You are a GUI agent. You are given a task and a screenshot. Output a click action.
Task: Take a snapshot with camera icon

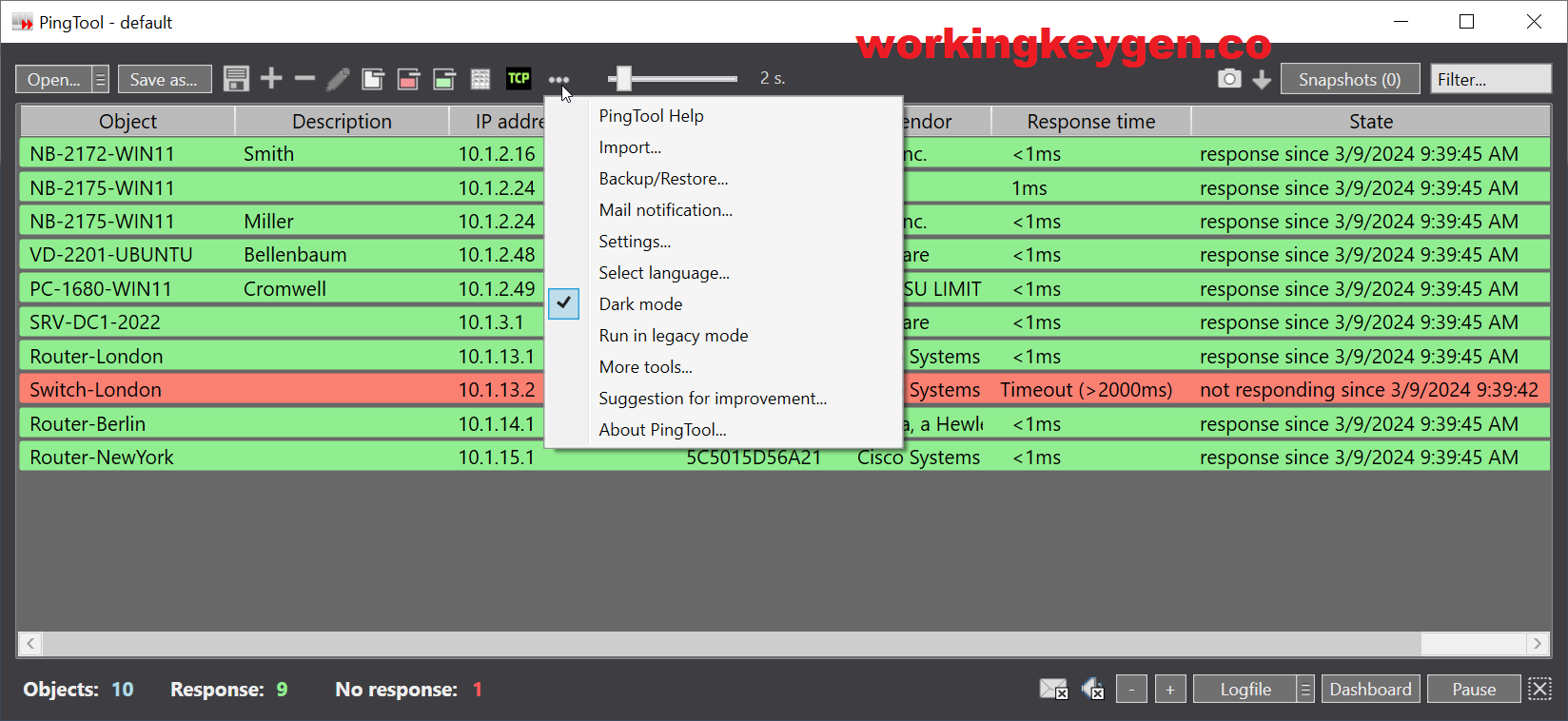(1229, 79)
